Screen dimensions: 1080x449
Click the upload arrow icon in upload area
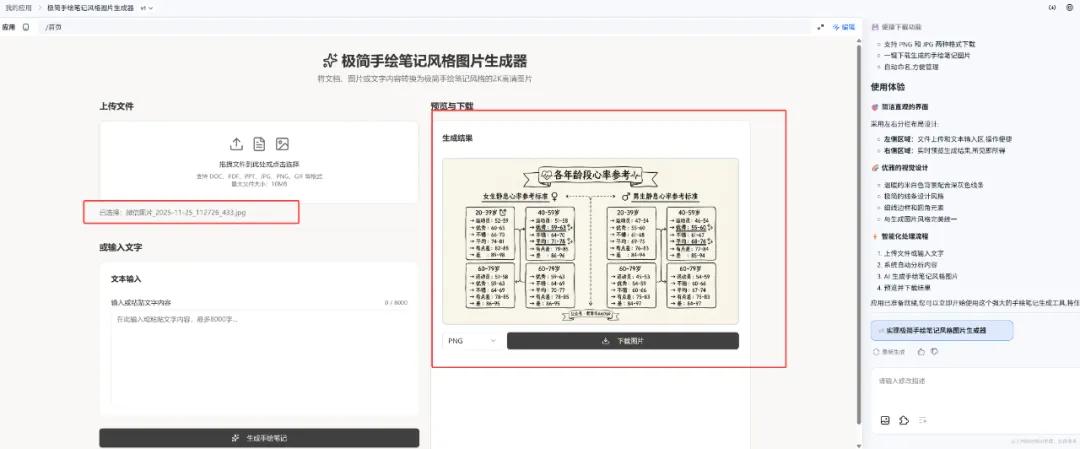pyautogui.click(x=237, y=144)
